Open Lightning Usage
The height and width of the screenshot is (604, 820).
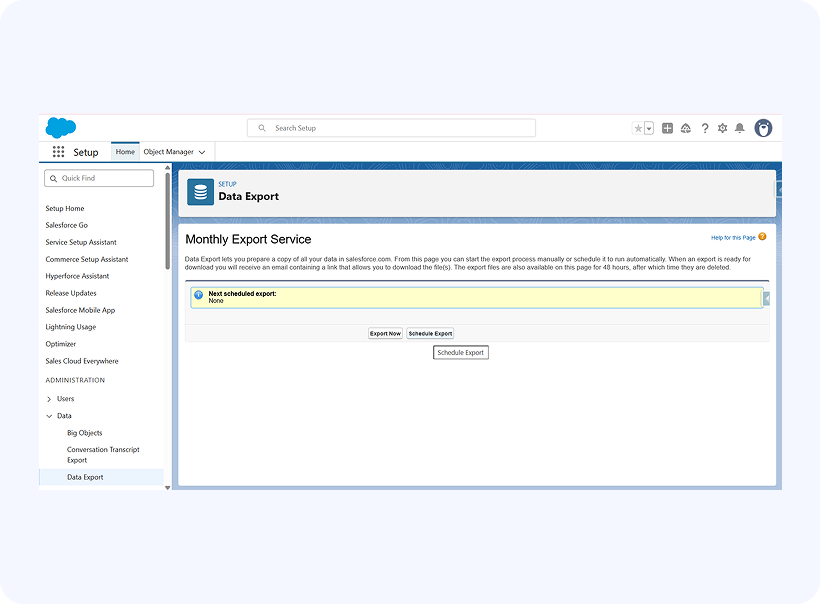[x=71, y=327]
